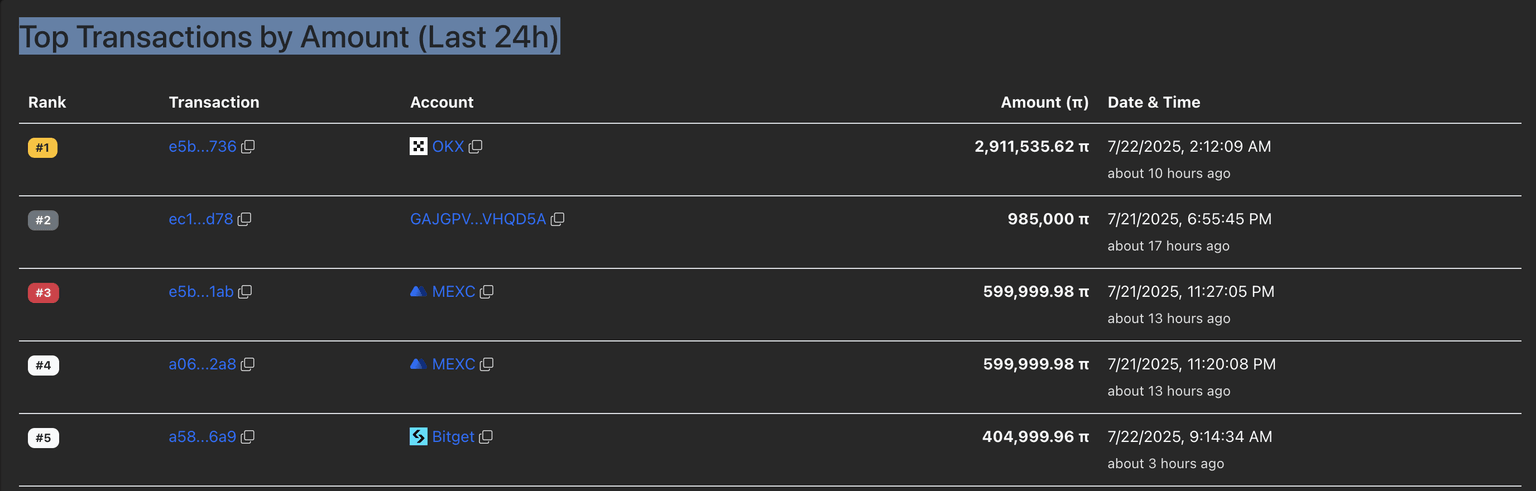Click the OKX exchange logo
The height and width of the screenshot is (491, 1536).
(418, 147)
